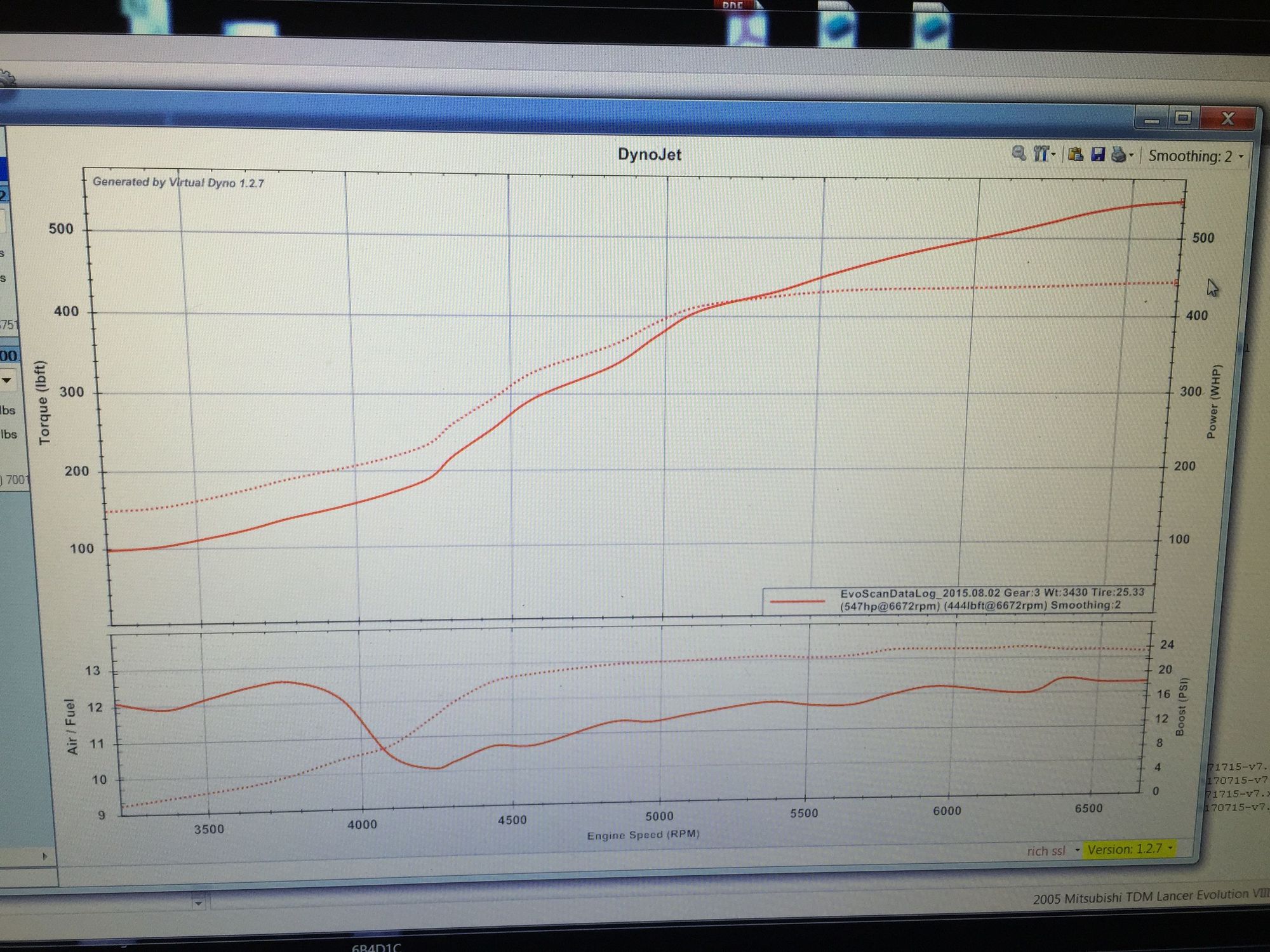This screenshot has height=952, width=1270.
Task: Open the PDF file icon on desktop
Action: coord(747,25)
